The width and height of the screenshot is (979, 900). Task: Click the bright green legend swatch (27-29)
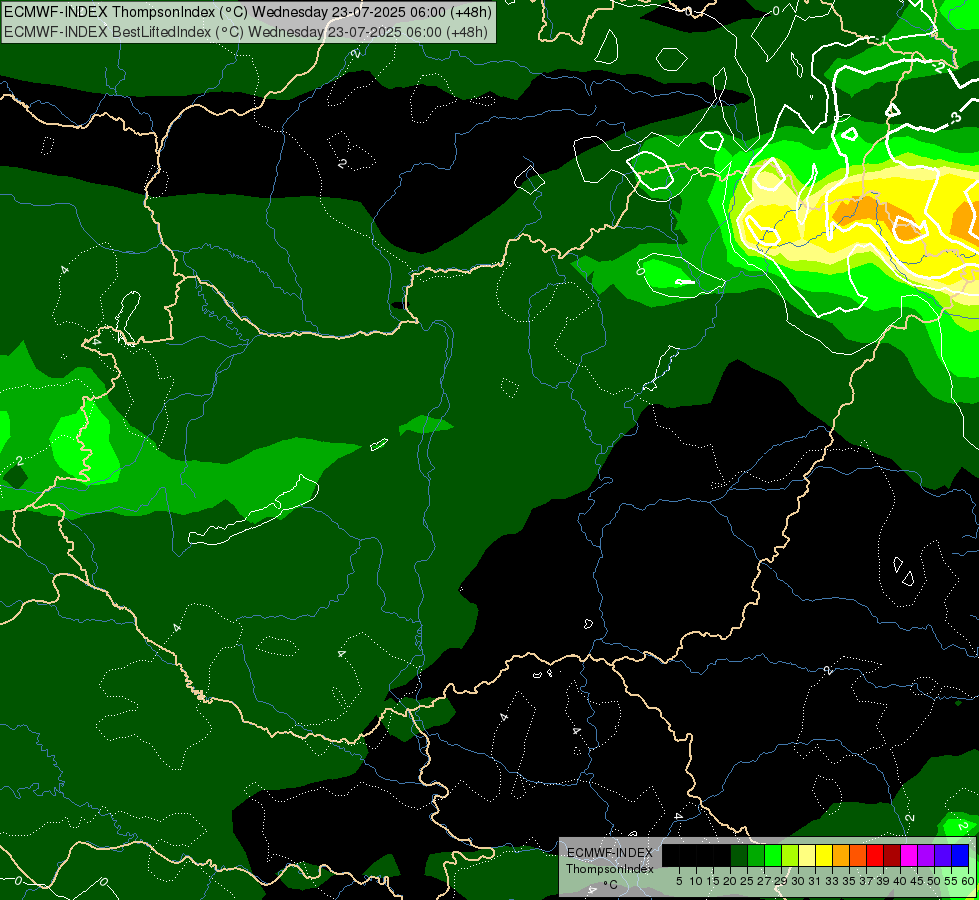click(x=773, y=855)
